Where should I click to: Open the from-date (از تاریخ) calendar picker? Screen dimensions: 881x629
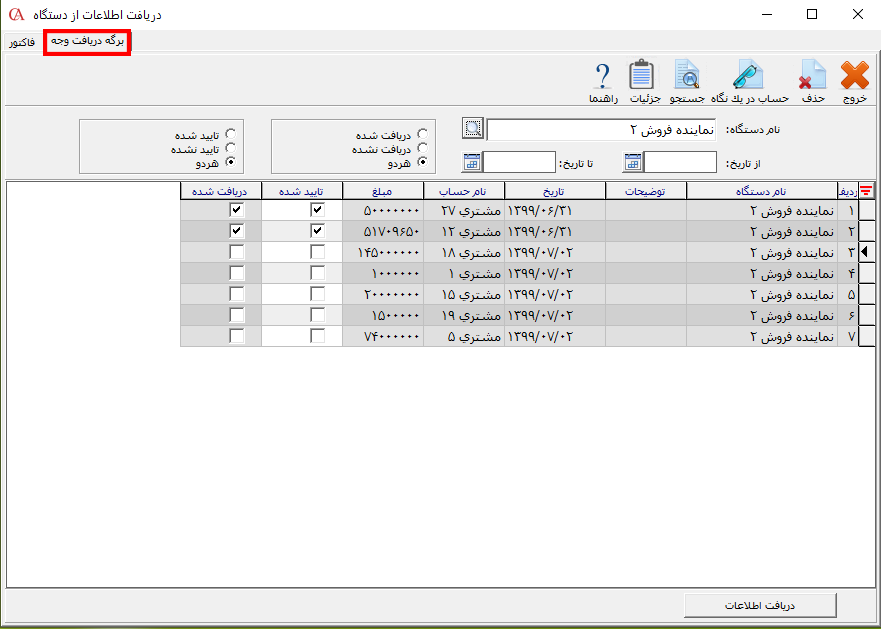click(x=633, y=162)
